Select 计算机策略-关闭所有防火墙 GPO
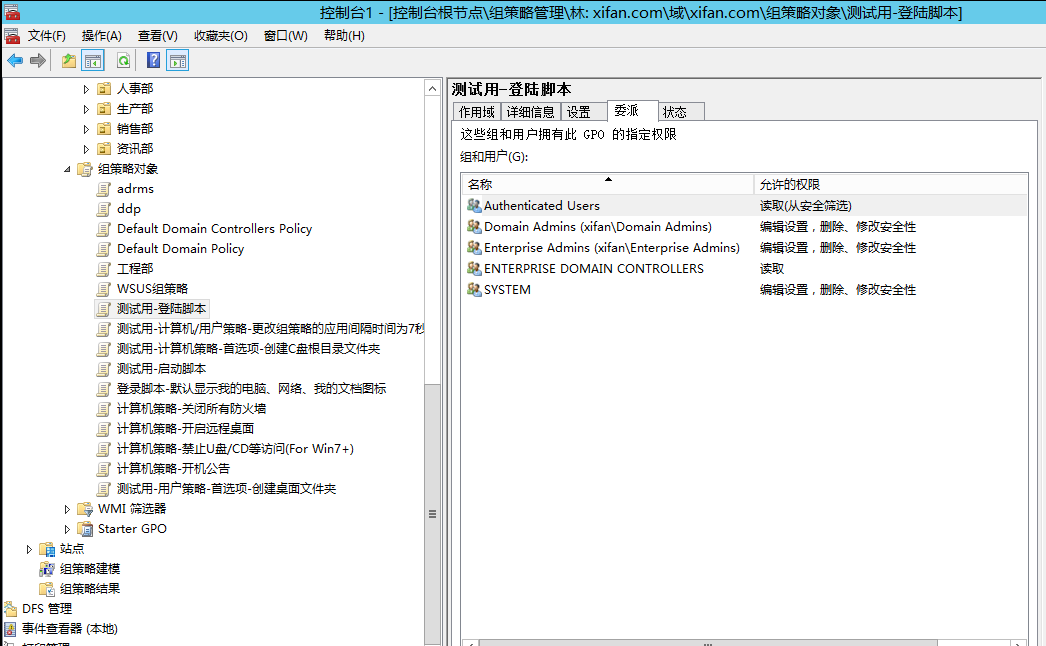The width and height of the screenshot is (1046, 646). coord(191,409)
